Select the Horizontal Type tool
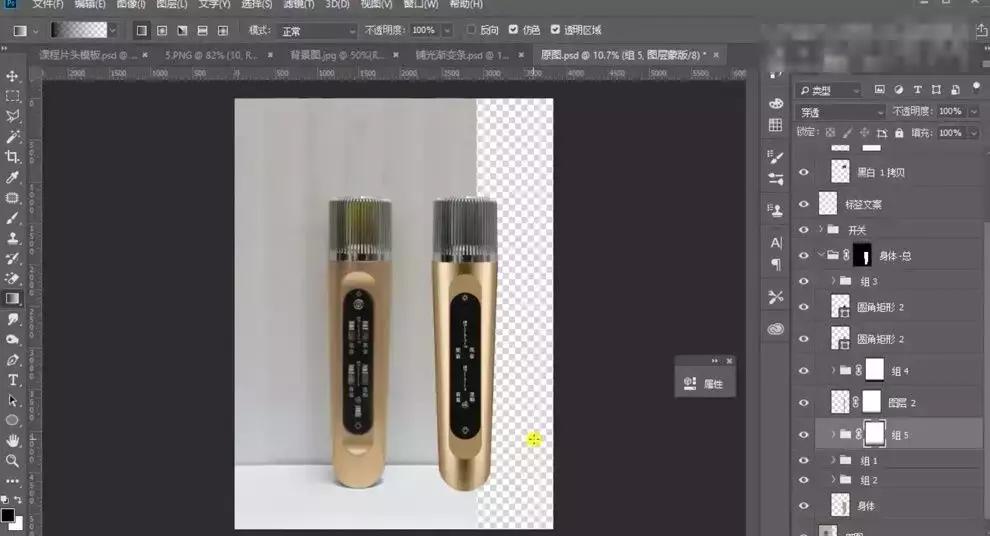 (x=12, y=380)
